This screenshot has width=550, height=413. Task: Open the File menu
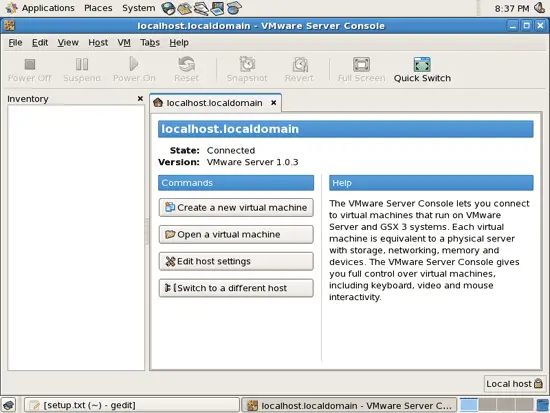pos(15,42)
